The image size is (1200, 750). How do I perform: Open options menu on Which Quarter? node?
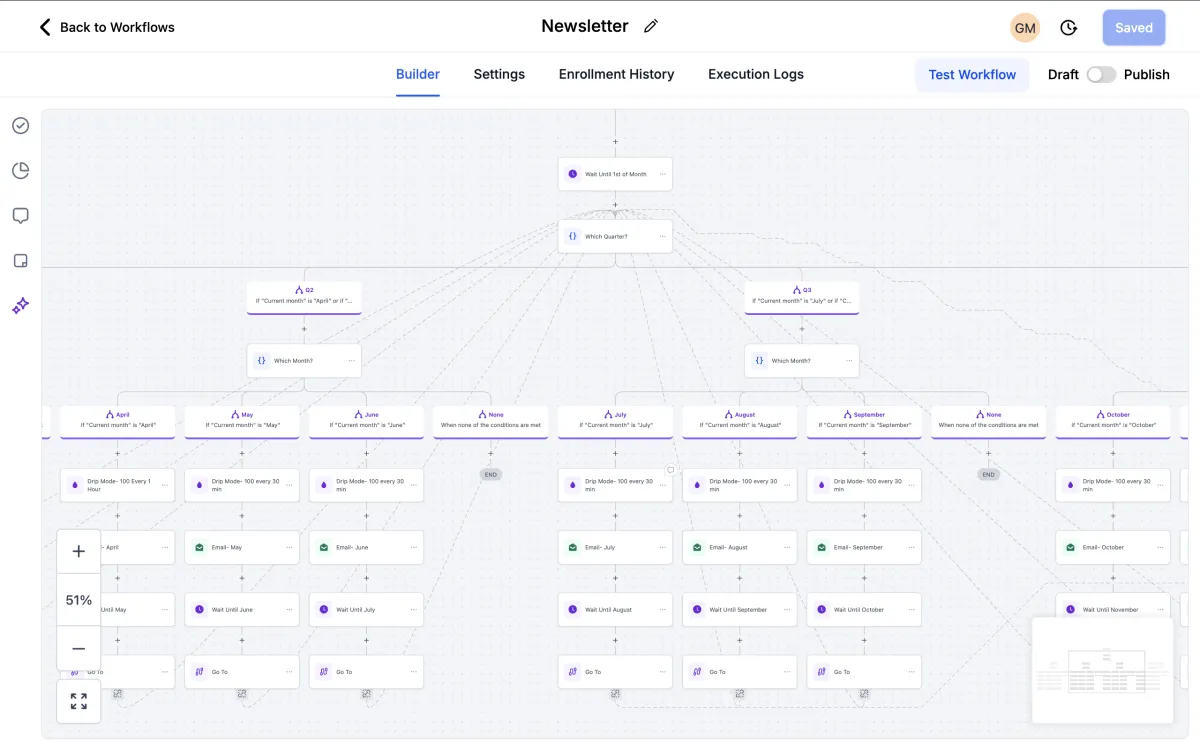pos(662,237)
